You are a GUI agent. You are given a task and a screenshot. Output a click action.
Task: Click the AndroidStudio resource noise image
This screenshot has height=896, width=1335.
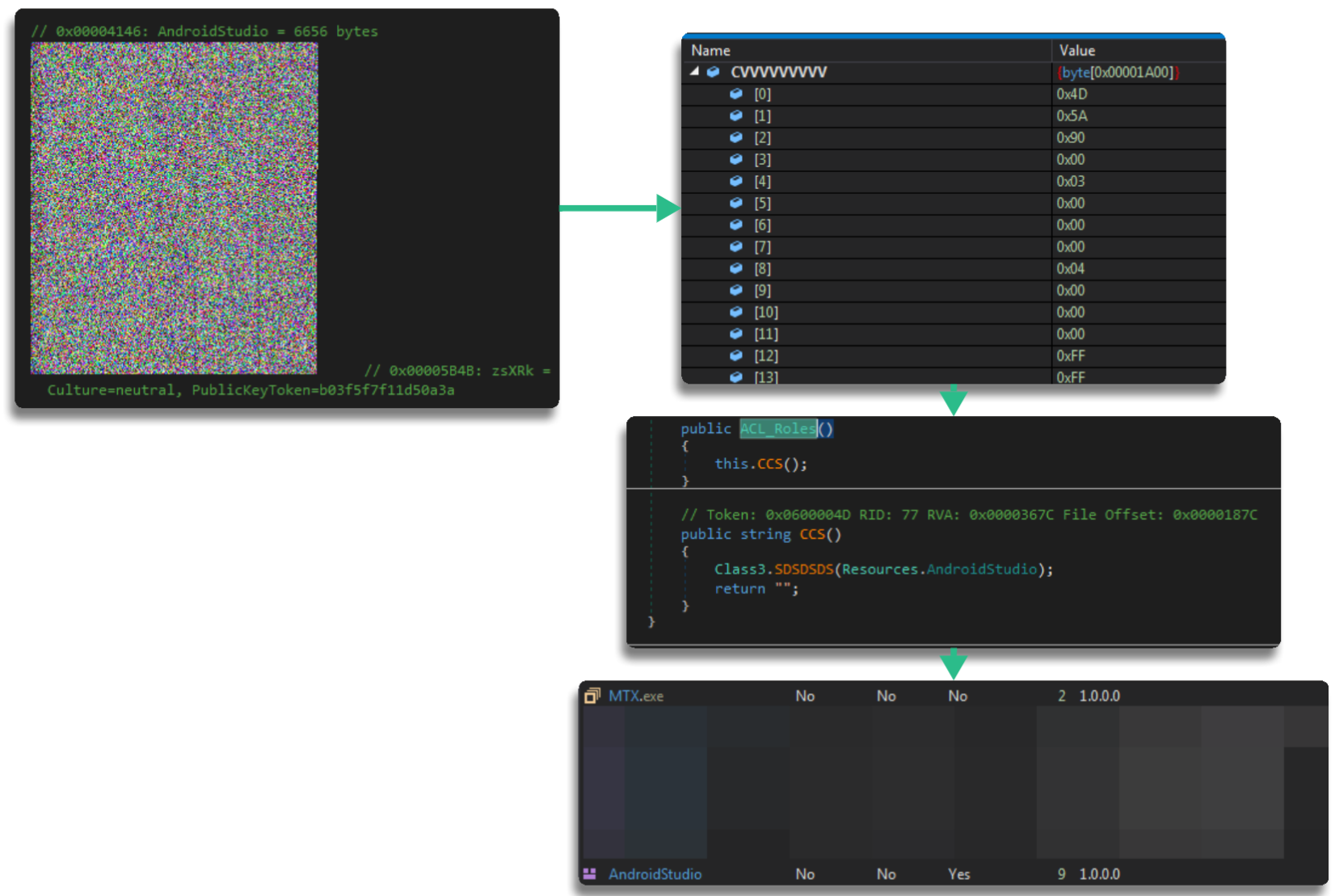pyautogui.click(x=174, y=208)
